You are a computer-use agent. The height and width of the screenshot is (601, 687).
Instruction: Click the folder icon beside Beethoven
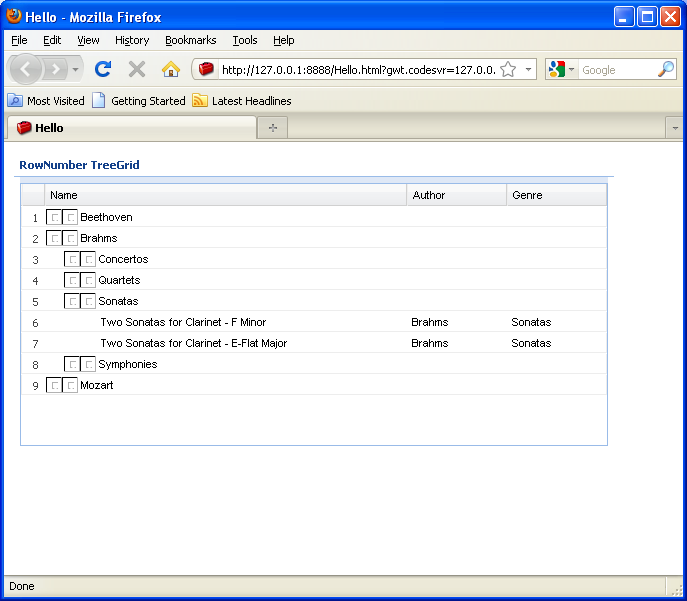click(70, 217)
